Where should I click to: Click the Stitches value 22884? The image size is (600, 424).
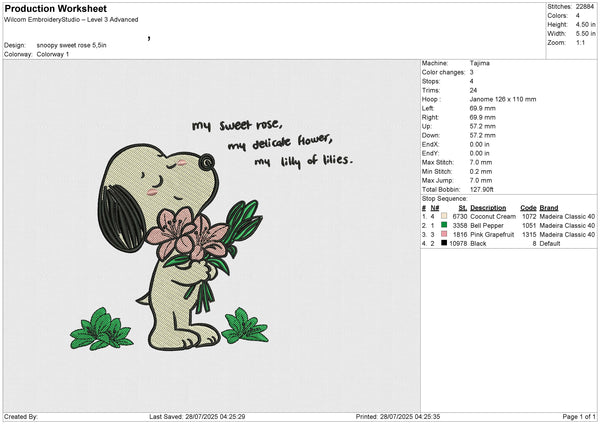pyautogui.click(x=585, y=7)
